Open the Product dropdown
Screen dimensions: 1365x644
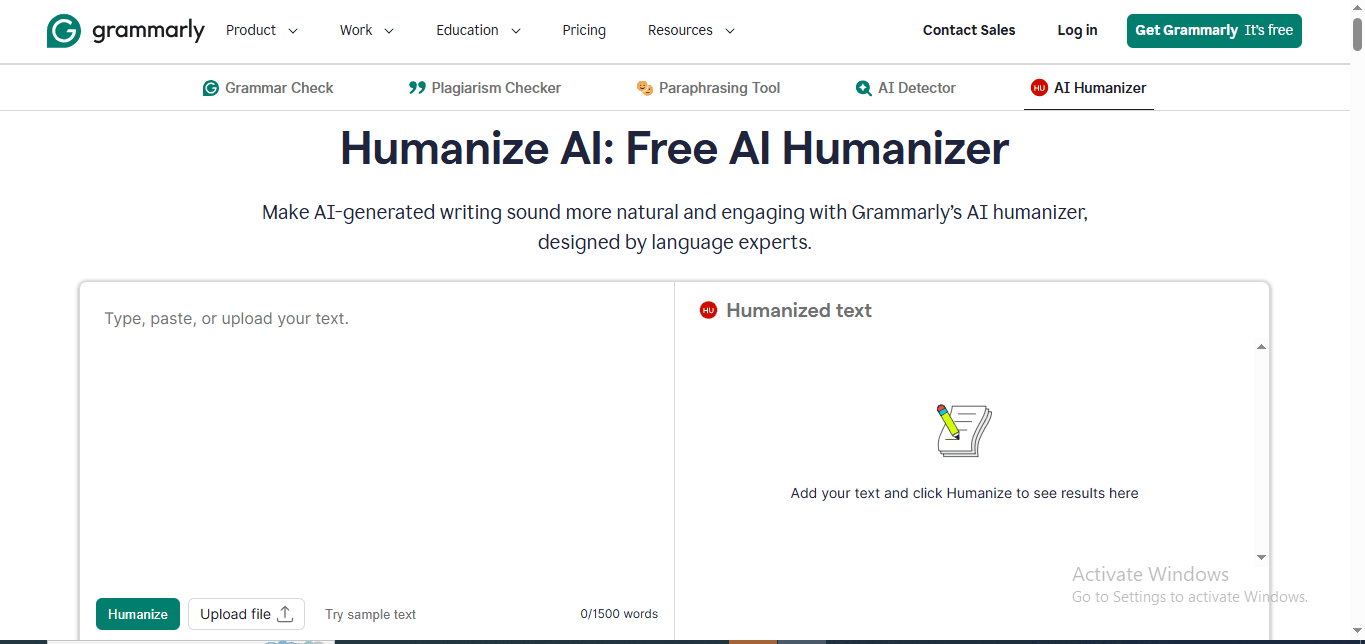(x=261, y=30)
